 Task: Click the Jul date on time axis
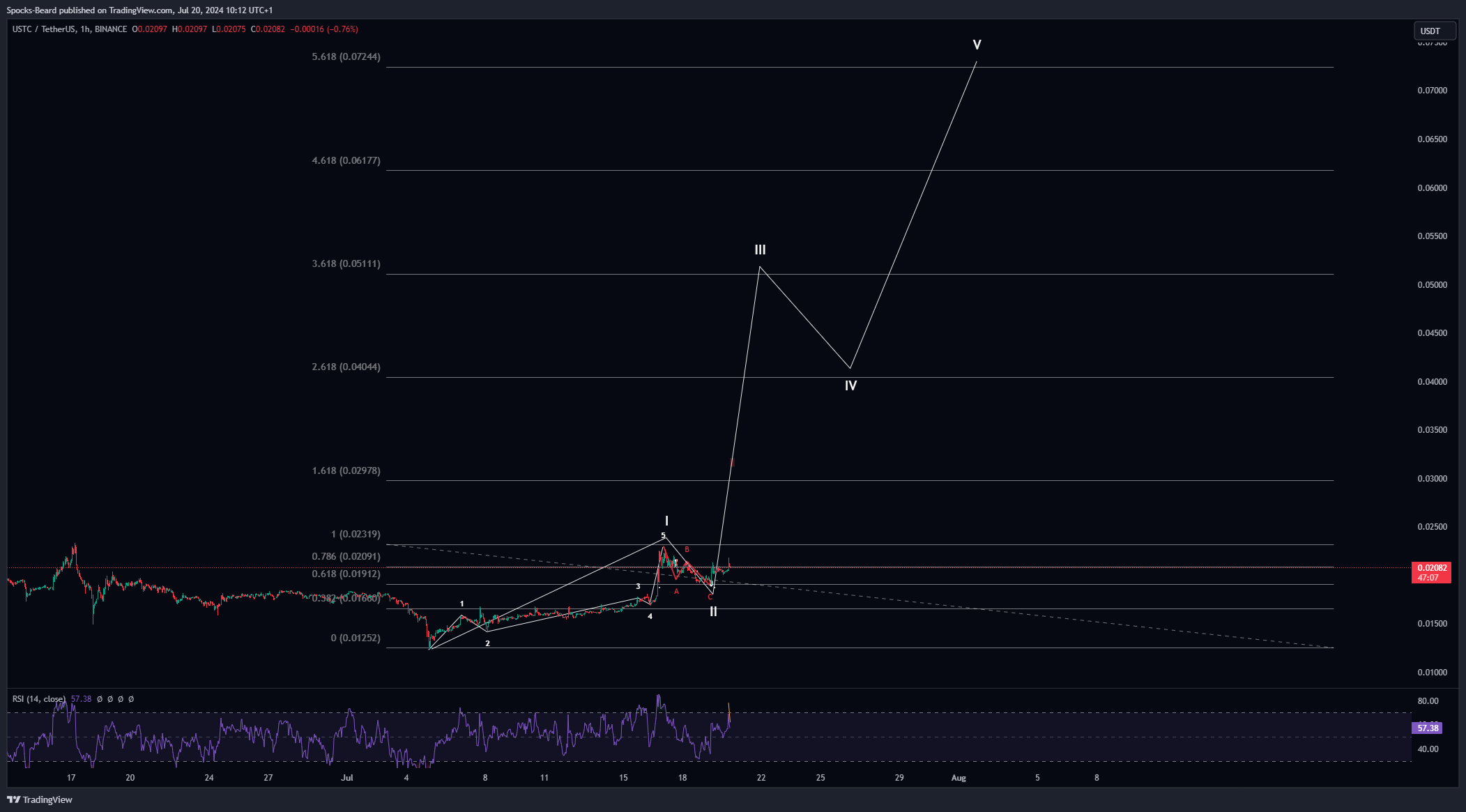[x=347, y=778]
